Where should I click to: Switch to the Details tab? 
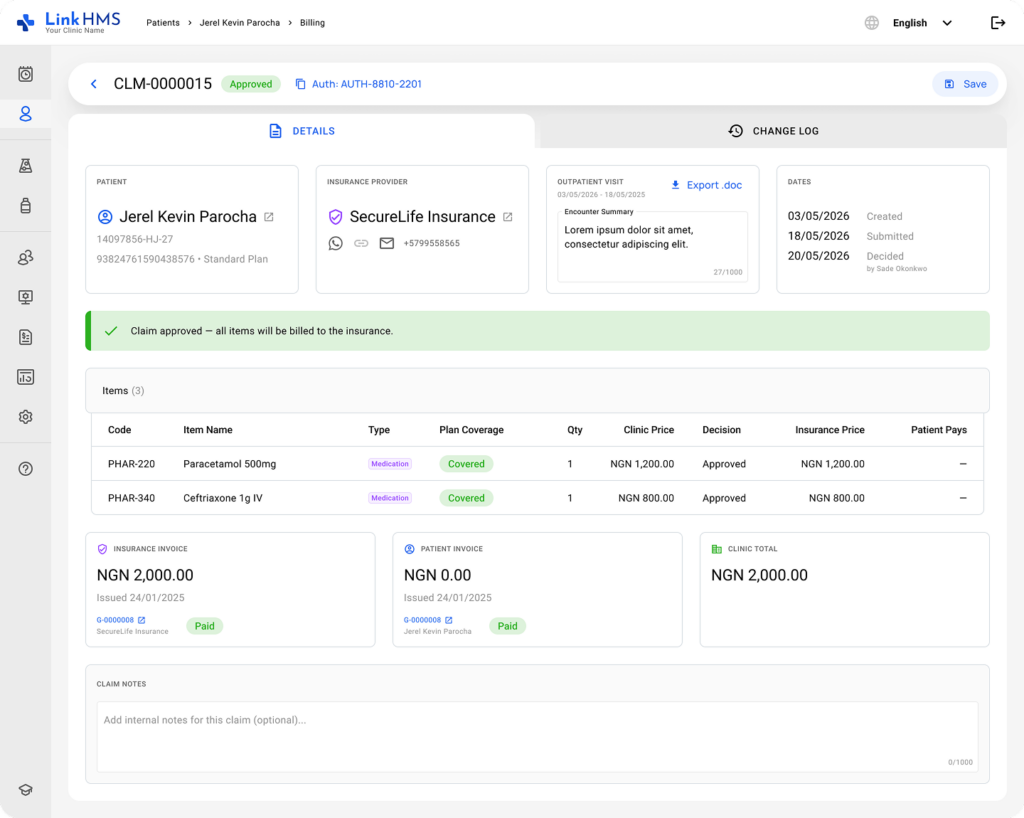[x=302, y=131]
